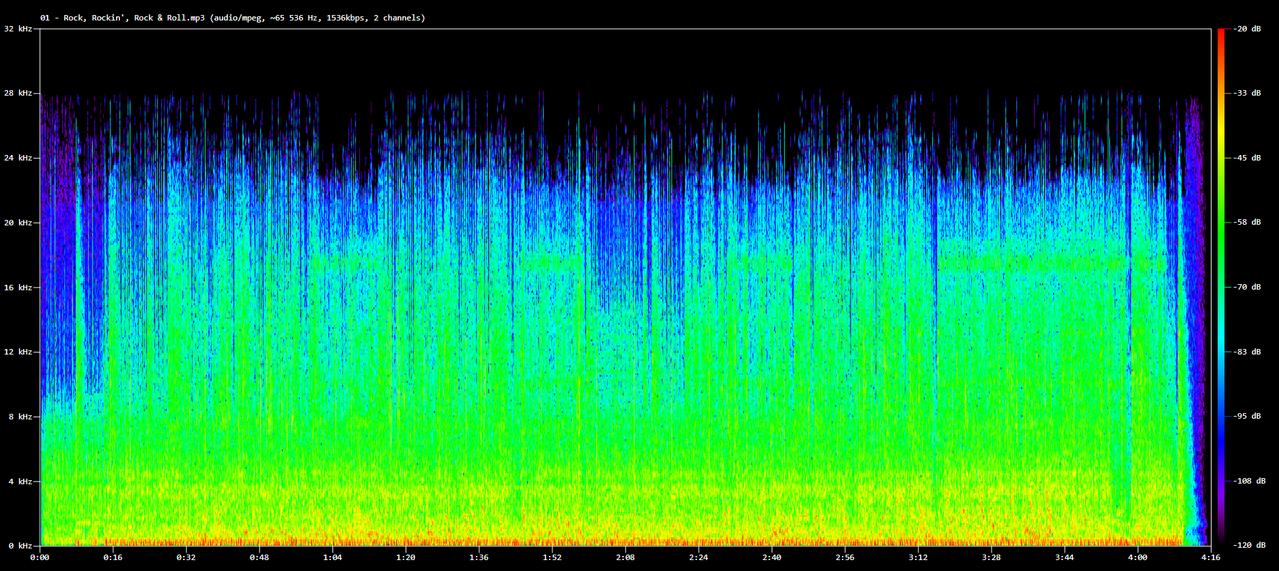1279x571 pixels.
Task: Click the 1:36 time axis label
Action: point(479,557)
